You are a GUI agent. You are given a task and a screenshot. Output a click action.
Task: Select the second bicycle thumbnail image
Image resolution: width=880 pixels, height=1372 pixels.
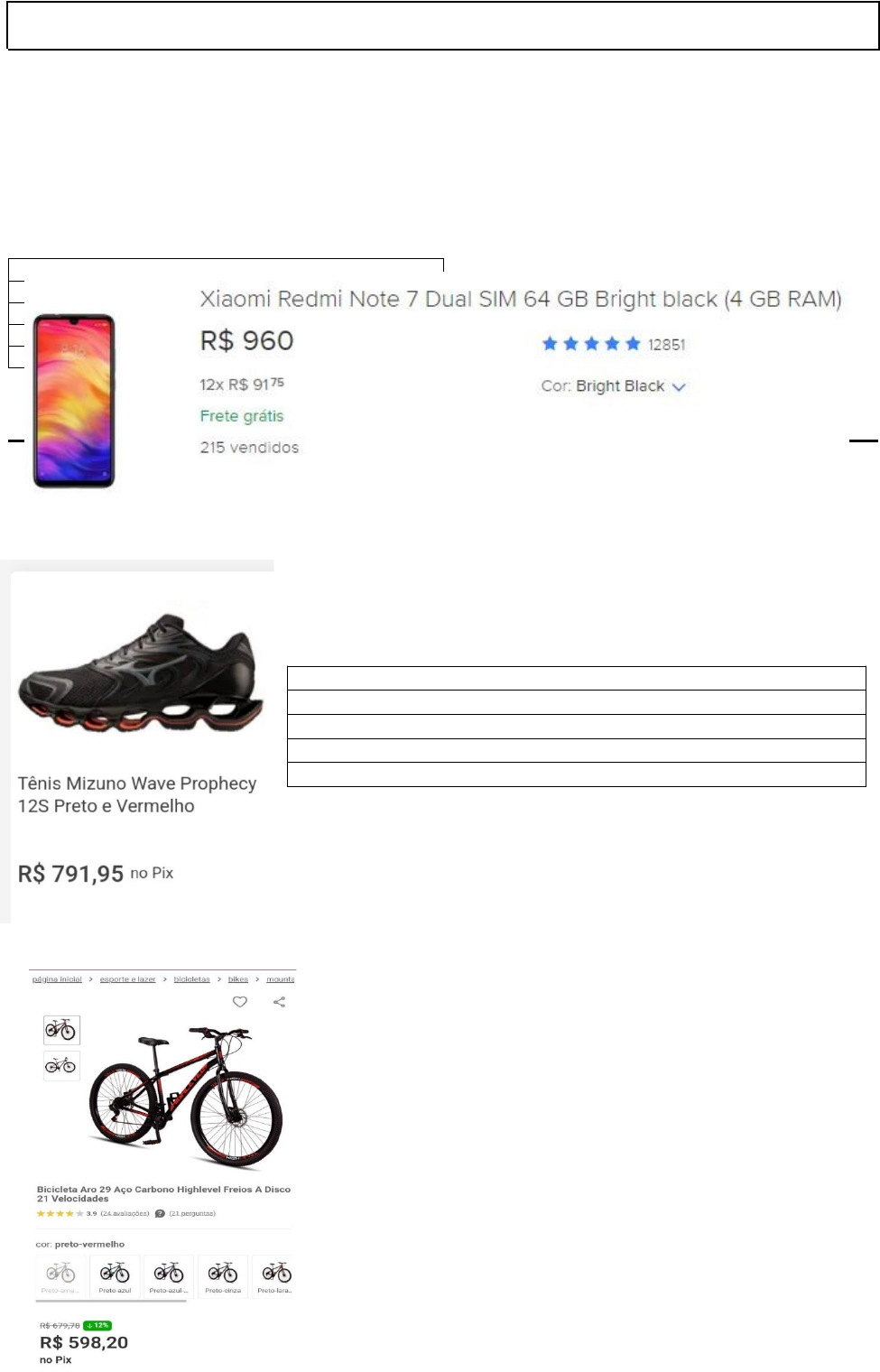(61, 1066)
